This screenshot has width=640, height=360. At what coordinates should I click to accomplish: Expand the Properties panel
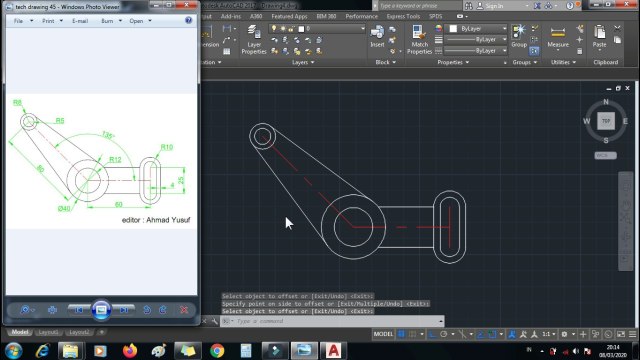pyautogui.click(x=453, y=62)
